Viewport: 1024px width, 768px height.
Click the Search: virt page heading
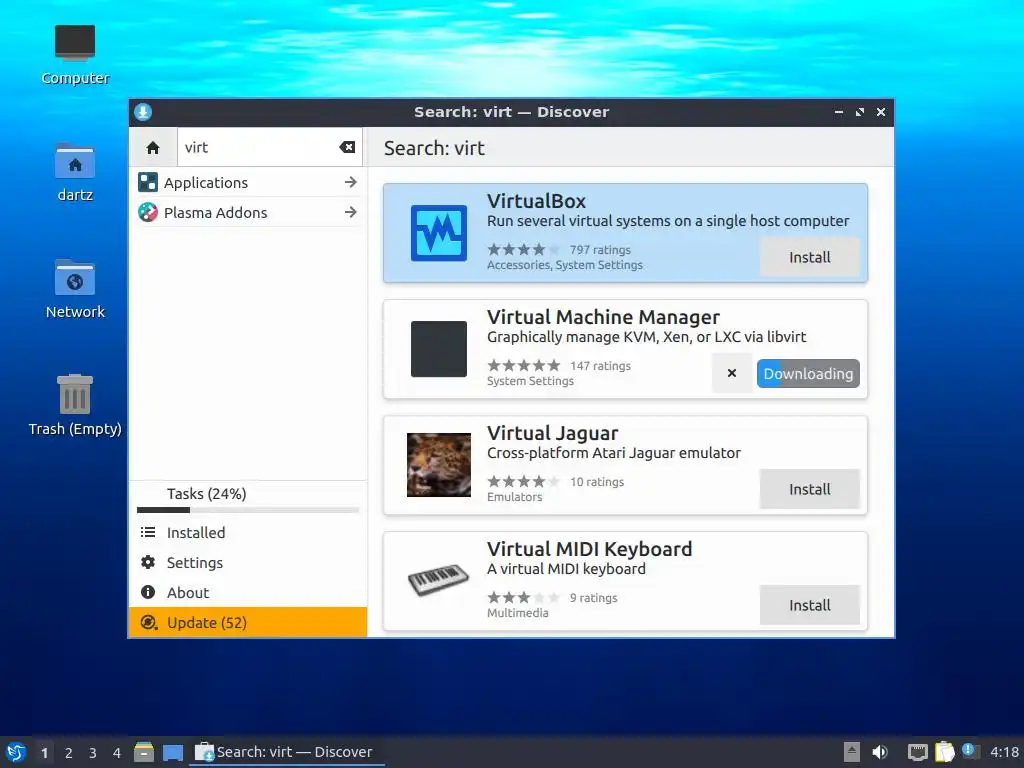point(434,148)
